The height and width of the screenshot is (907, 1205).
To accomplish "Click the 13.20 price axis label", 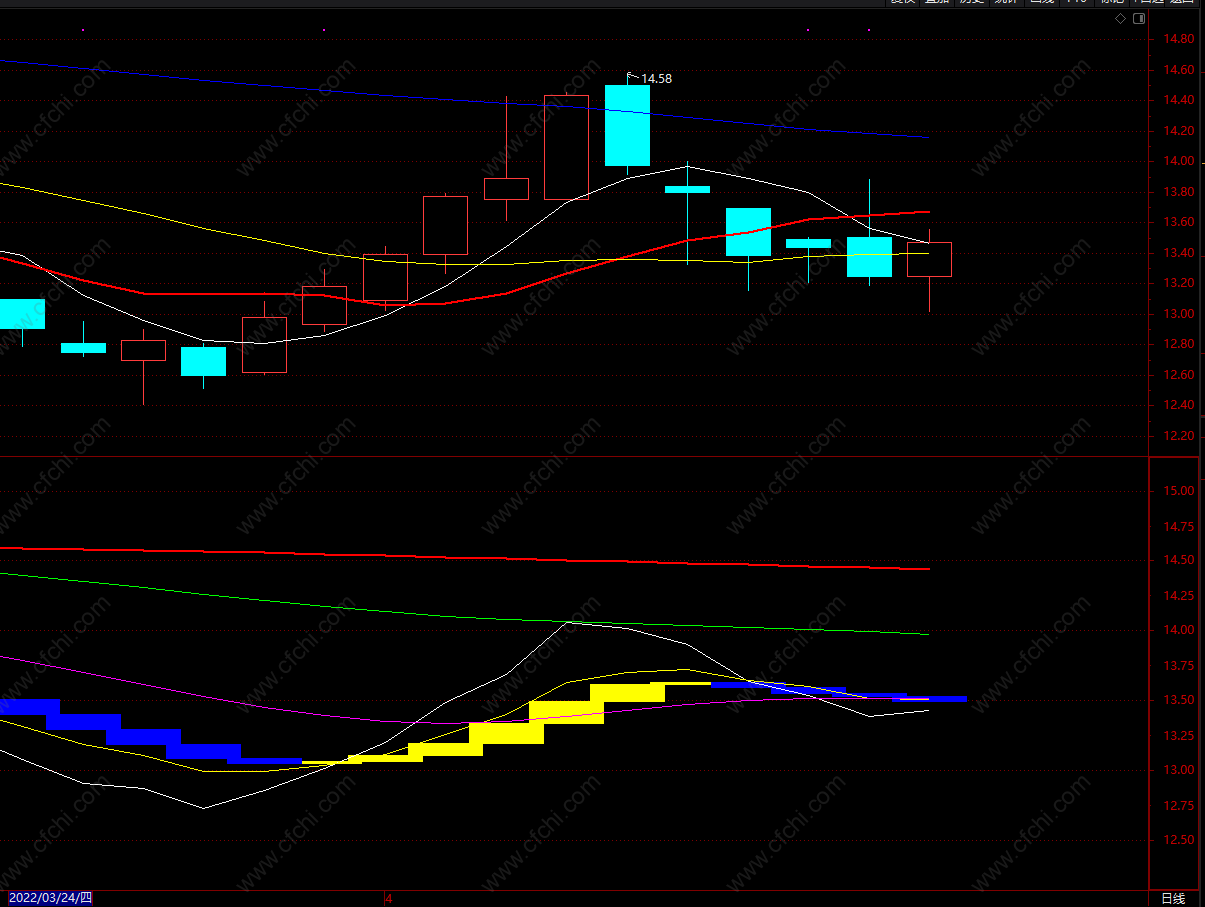I will pyautogui.click(x=1178, y=283).
